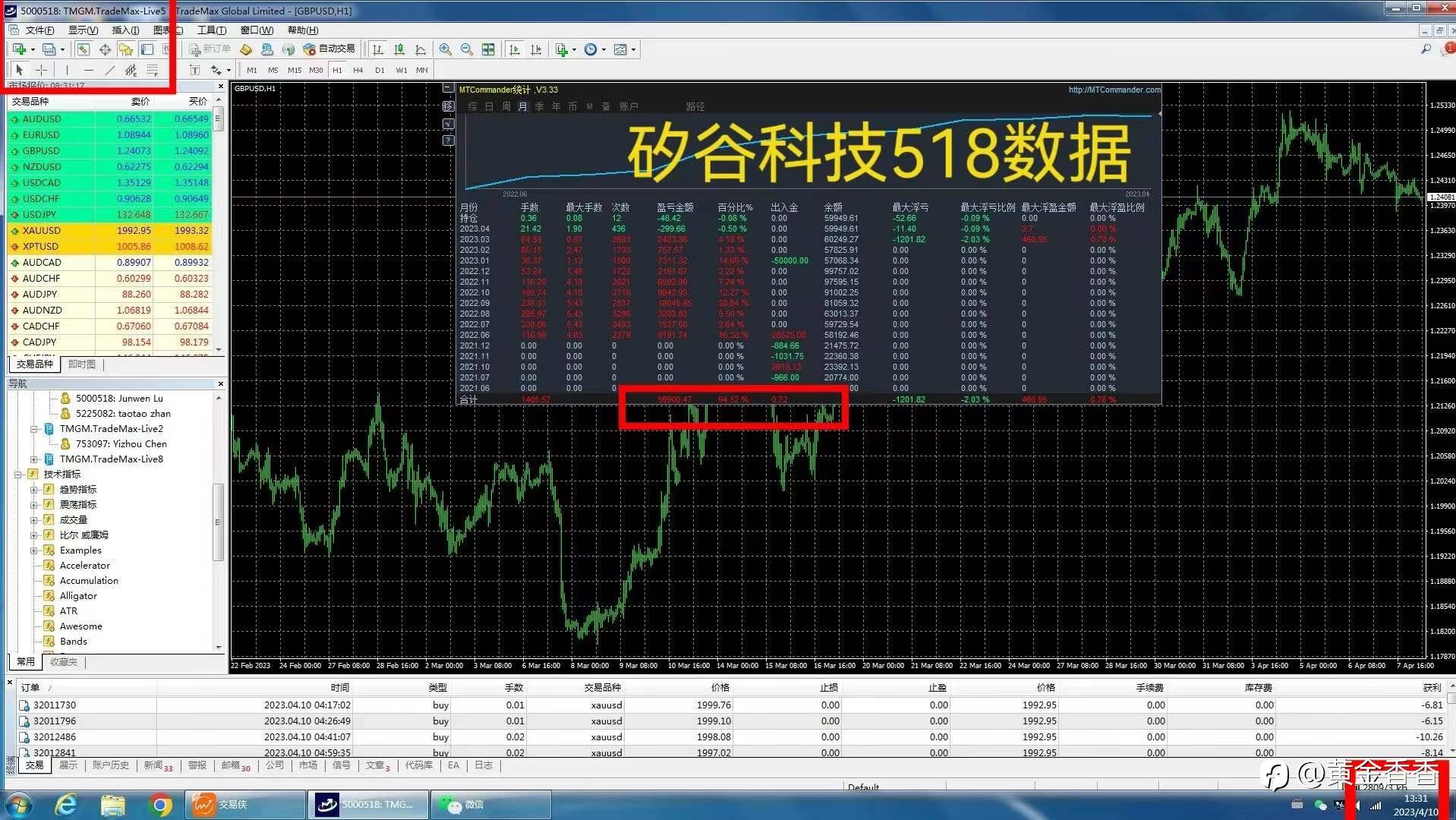The height and width of the screenshot is (820, 1456).
Task: Open the 显示(V) menu
Action: 83,30
